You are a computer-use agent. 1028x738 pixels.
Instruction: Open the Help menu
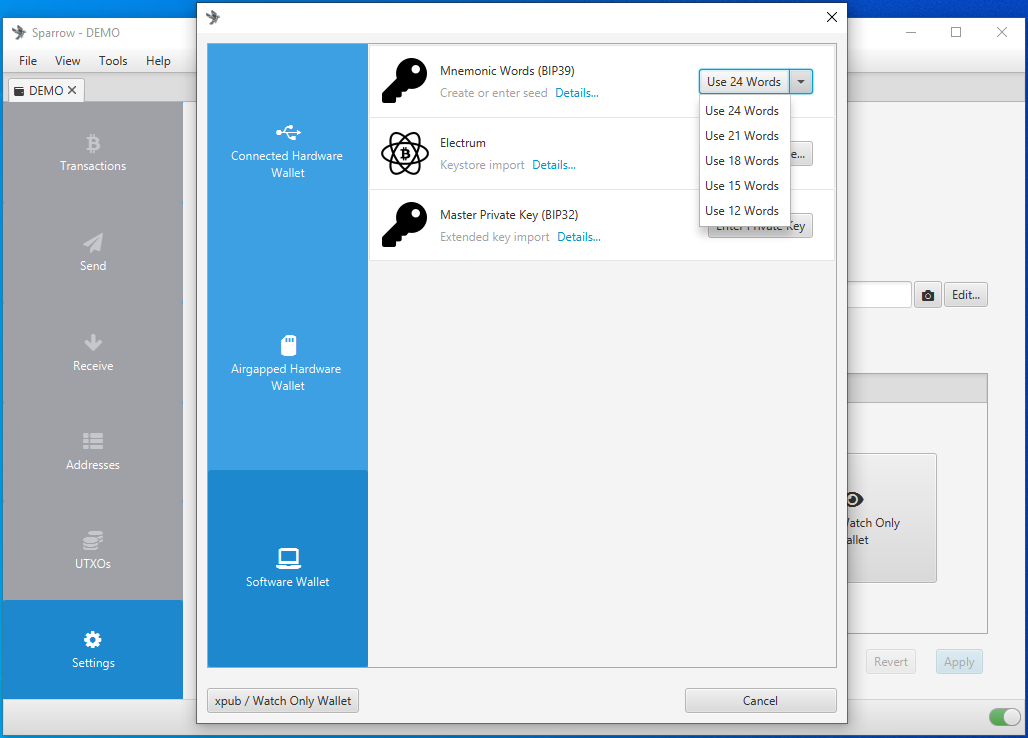(158, 61)
